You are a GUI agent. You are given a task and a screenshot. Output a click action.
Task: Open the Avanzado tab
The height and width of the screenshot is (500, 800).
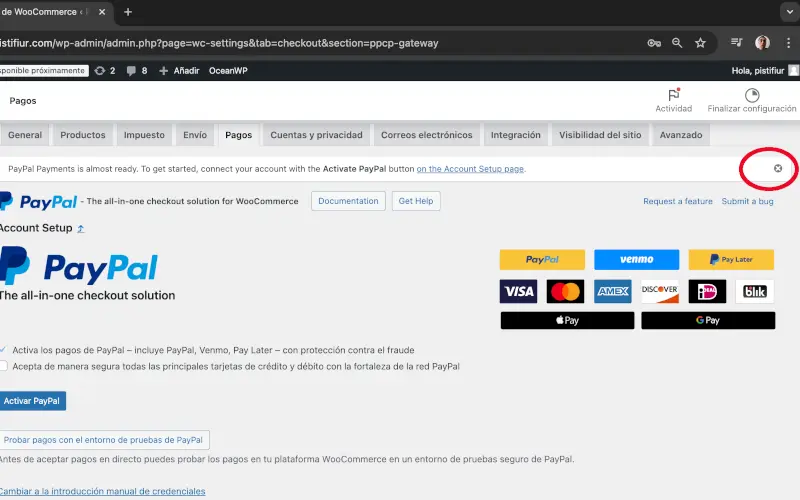(x=681, y=135)
